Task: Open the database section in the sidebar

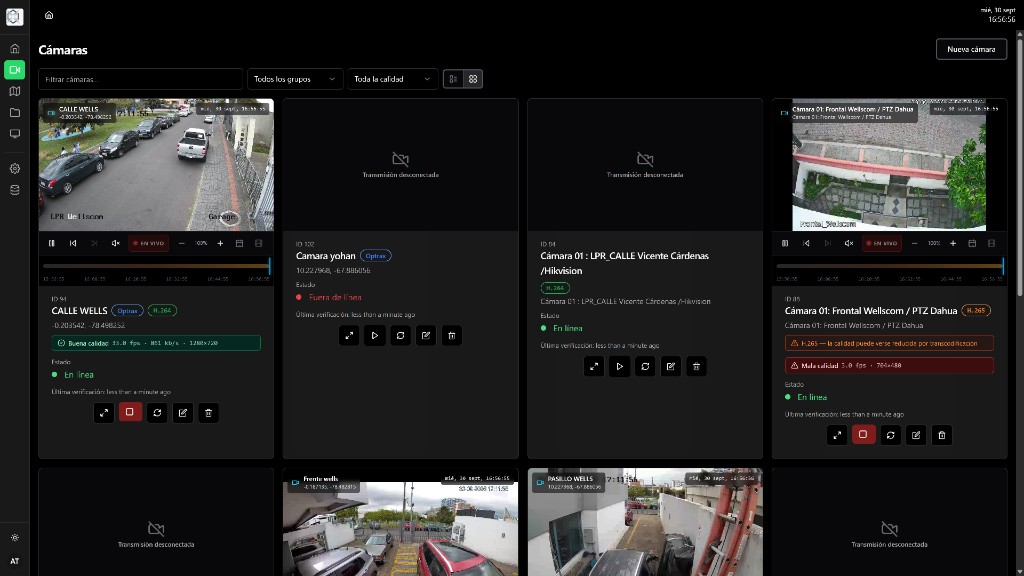Action: 14,190
